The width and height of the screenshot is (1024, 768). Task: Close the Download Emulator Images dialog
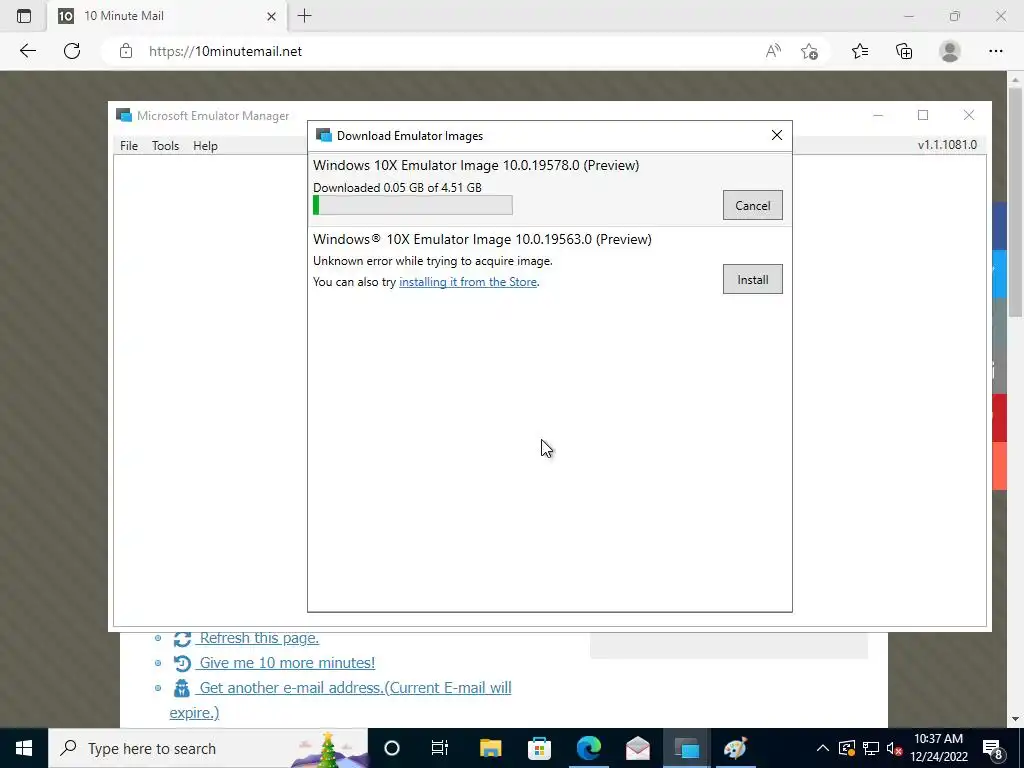pyautogui.click(x=776, y=135)
